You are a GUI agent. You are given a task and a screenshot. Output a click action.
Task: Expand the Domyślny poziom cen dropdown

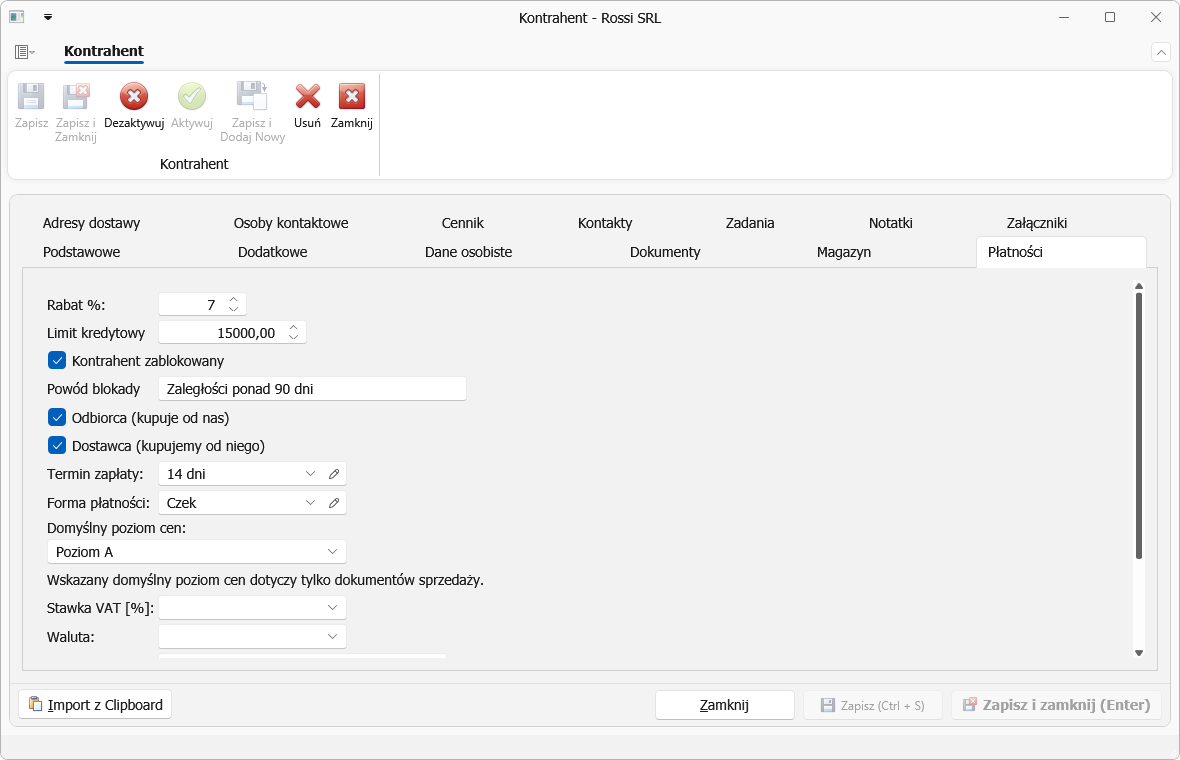click(332, 552)
